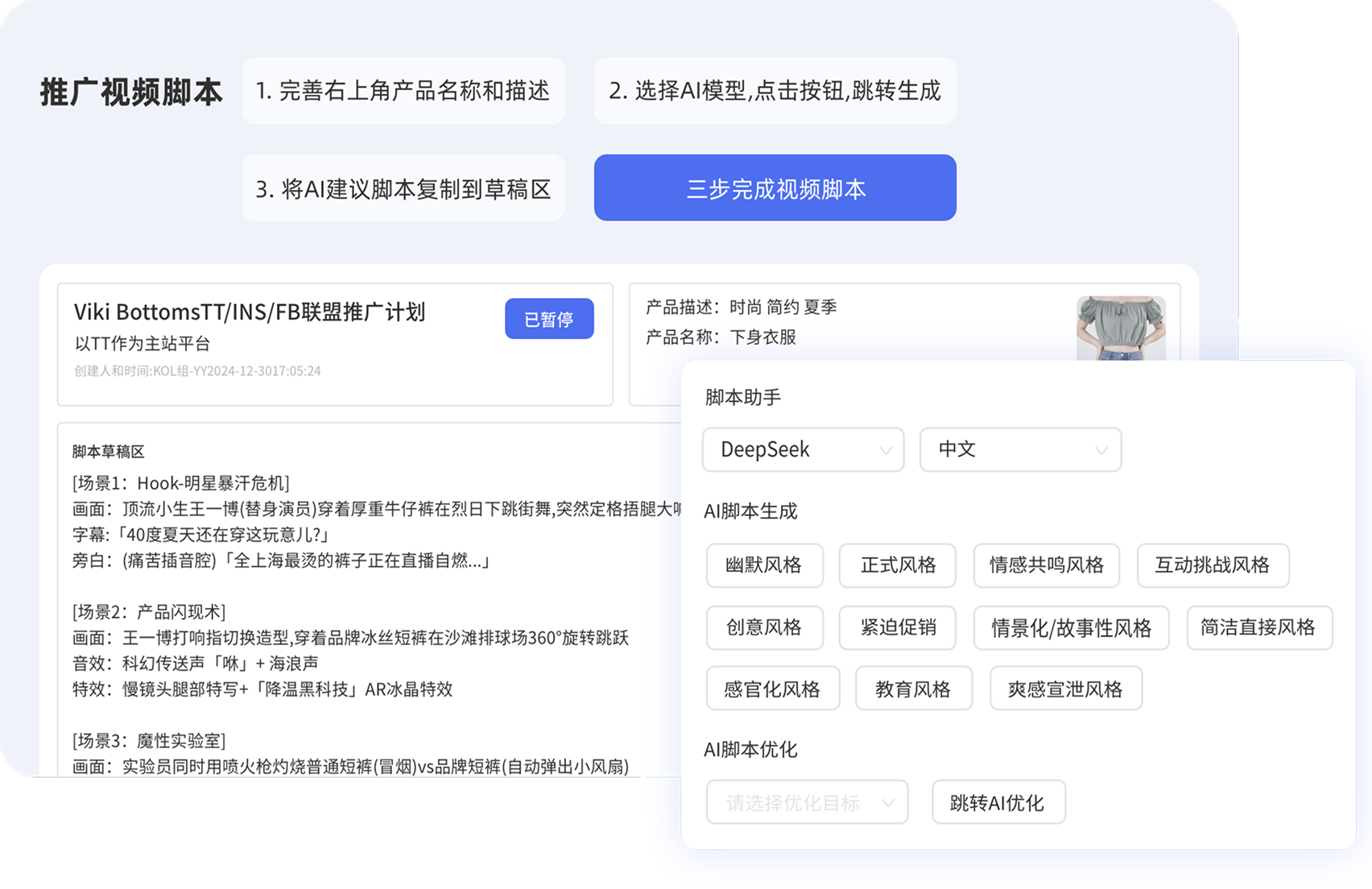Open the DeepSeek AI model dropdown
Viewport: 1372px width, 889px height.
803,449
